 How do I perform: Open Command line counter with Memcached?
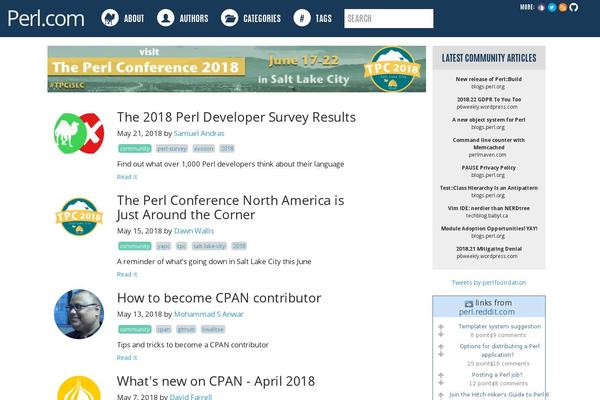(489, 144)
